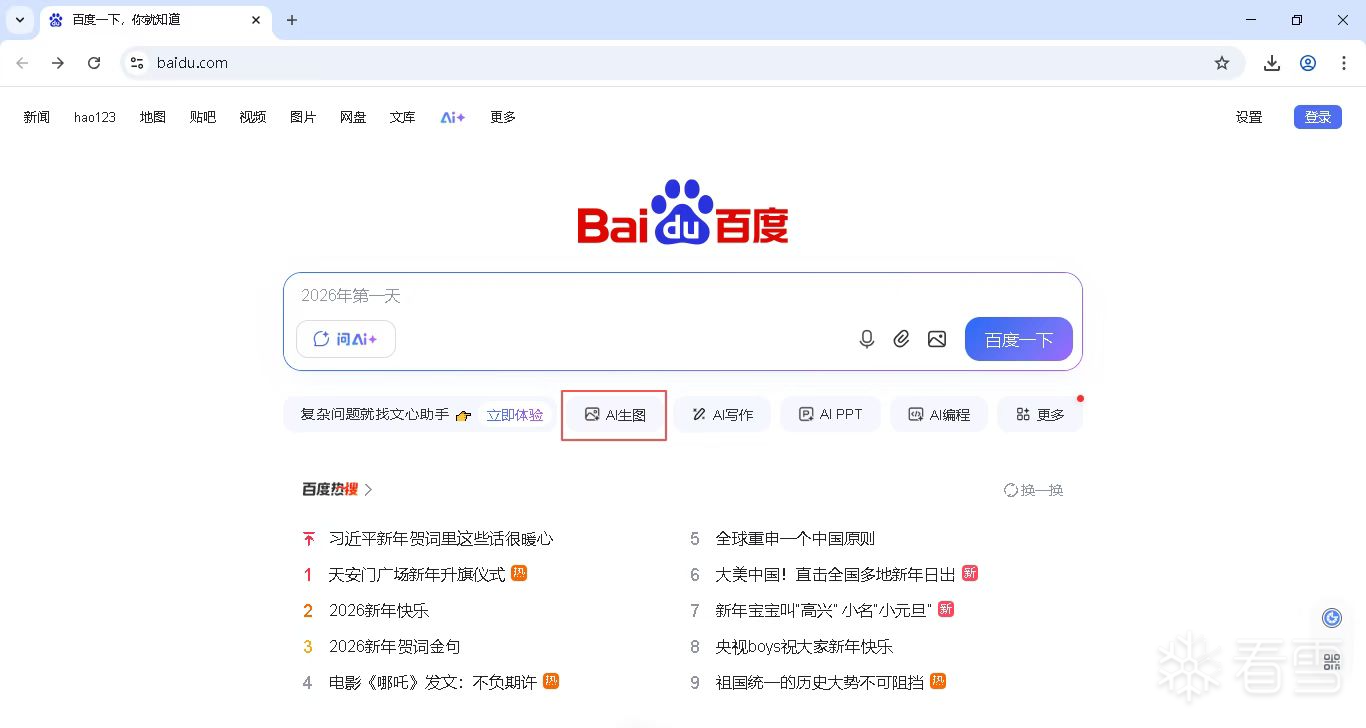Screen dimensions: 1366x728
Task: Open the Chrome profile icon
Action: (1308, 63)
